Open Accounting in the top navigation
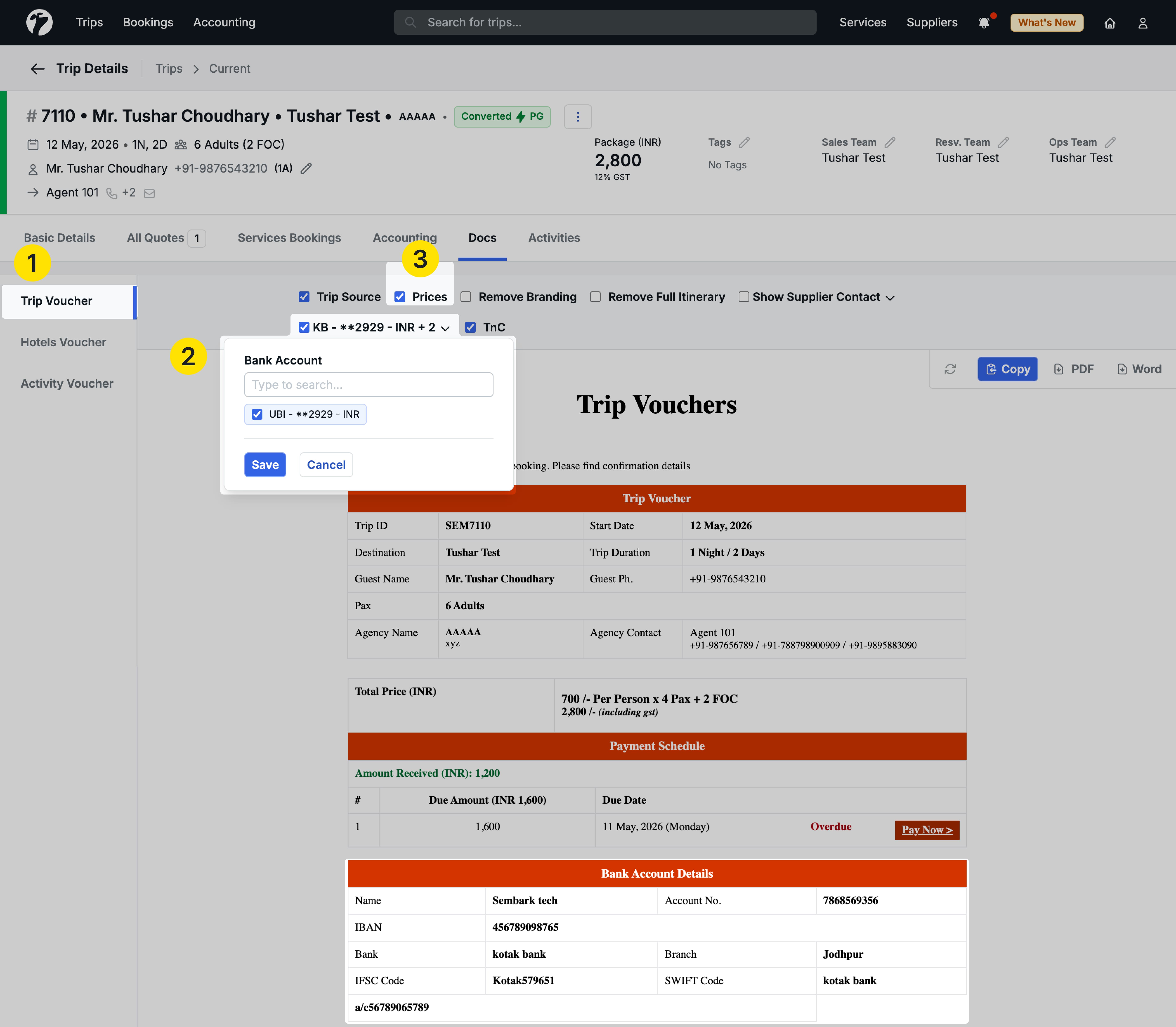This screenshot has height=1027, width=1176. click(x=224, y=22)
